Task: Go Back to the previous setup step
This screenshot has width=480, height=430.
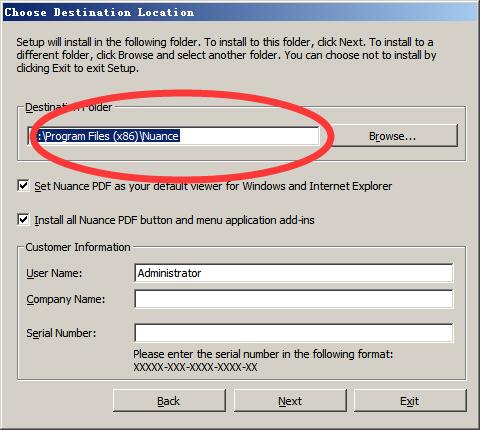Action: point(169,401)
